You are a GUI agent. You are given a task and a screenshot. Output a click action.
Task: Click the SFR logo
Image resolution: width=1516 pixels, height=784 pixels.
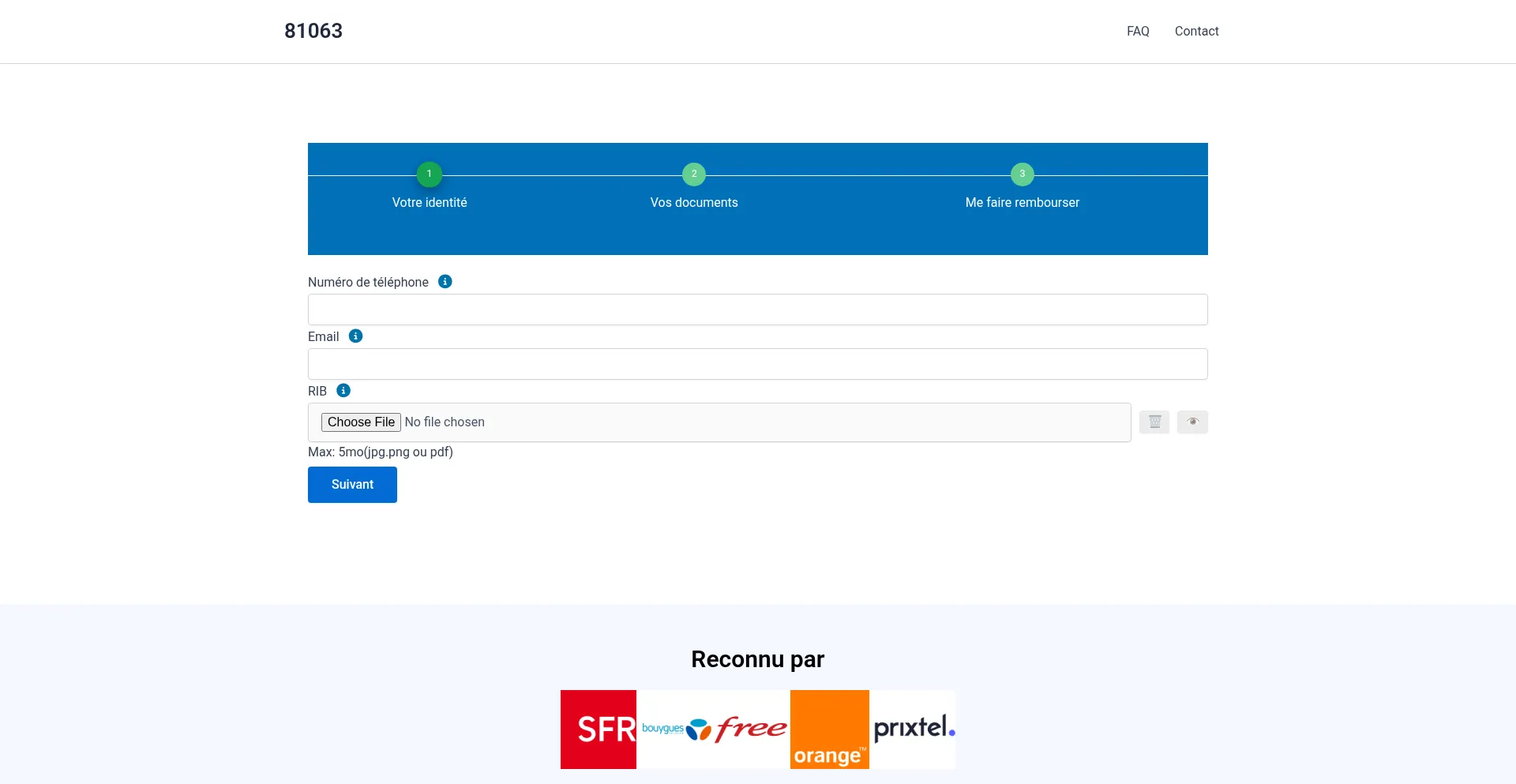click(x=599, y=730)
